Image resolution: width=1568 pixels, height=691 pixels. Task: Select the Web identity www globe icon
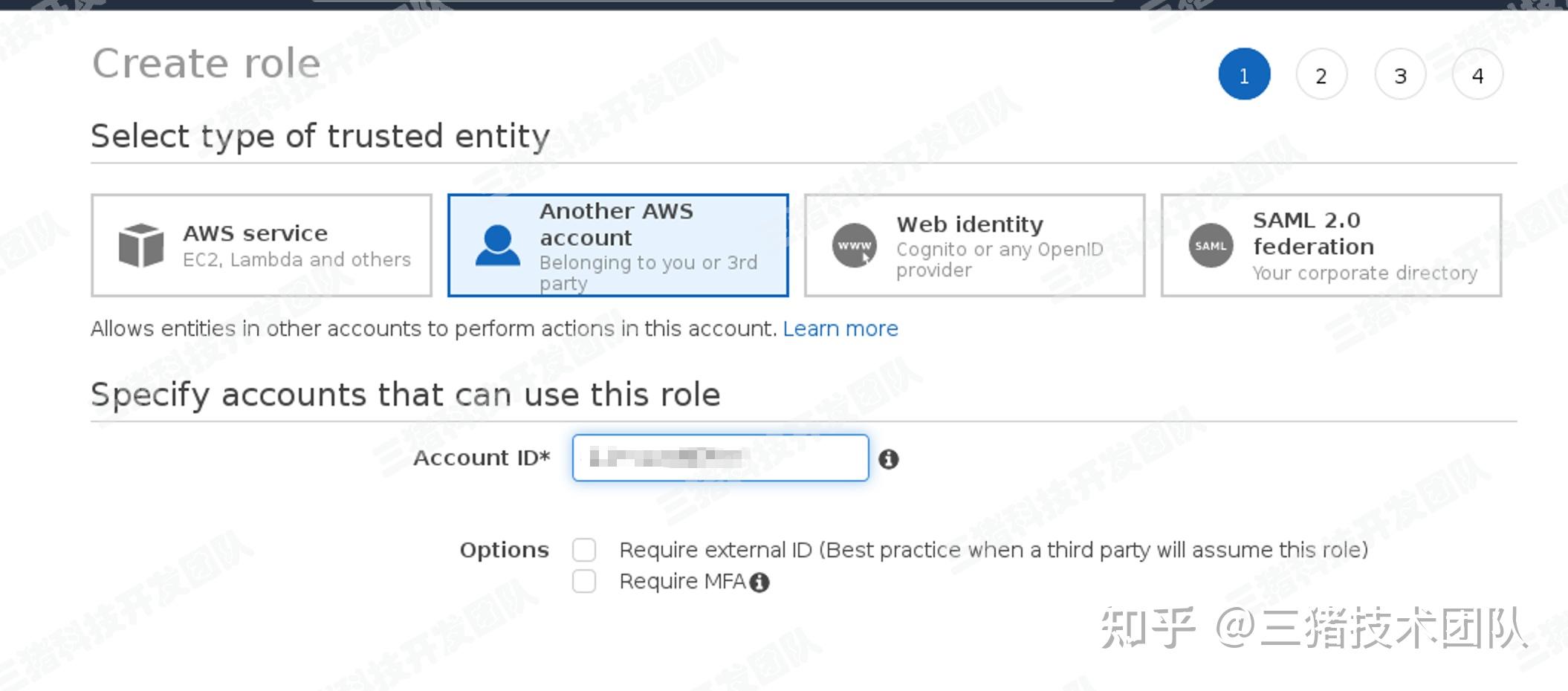pos(852,245)
